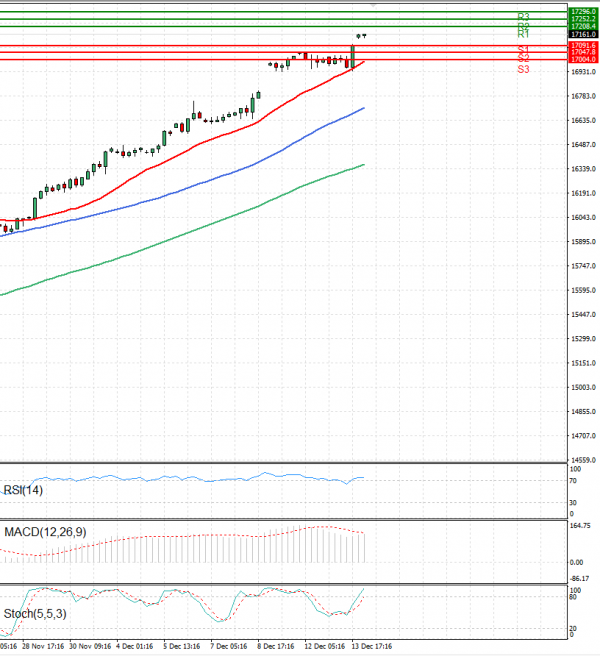Click the 15003.0 price axis value
The image size is (600, 656).
[x=583, y=387]
